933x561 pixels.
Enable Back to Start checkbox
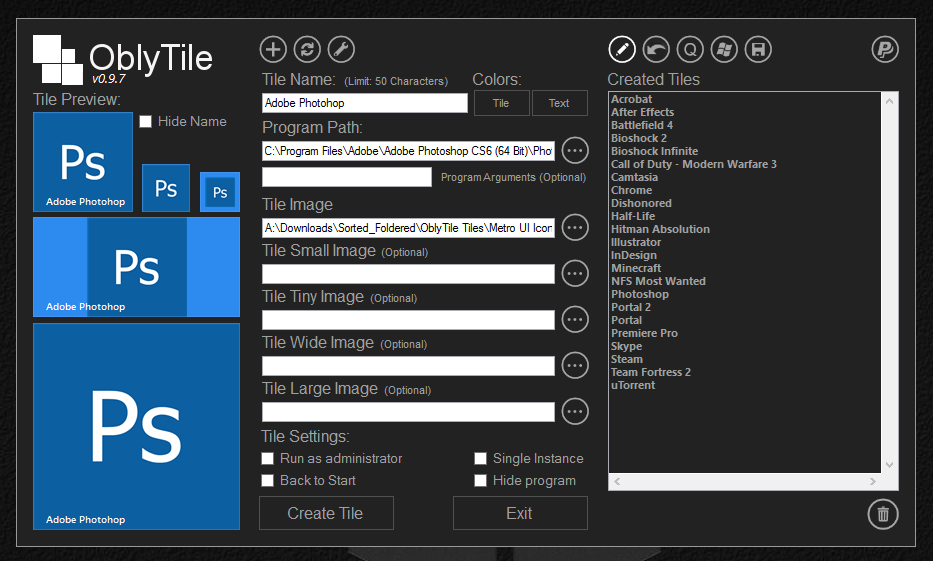click(x=268, y=481)
